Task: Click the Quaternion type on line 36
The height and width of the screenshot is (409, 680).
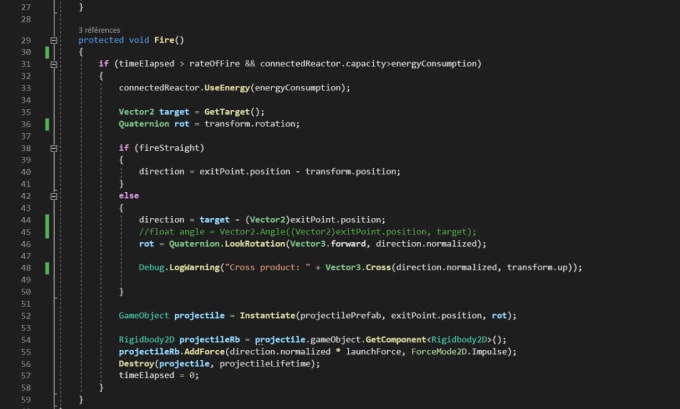Action: tap(144, 124)
